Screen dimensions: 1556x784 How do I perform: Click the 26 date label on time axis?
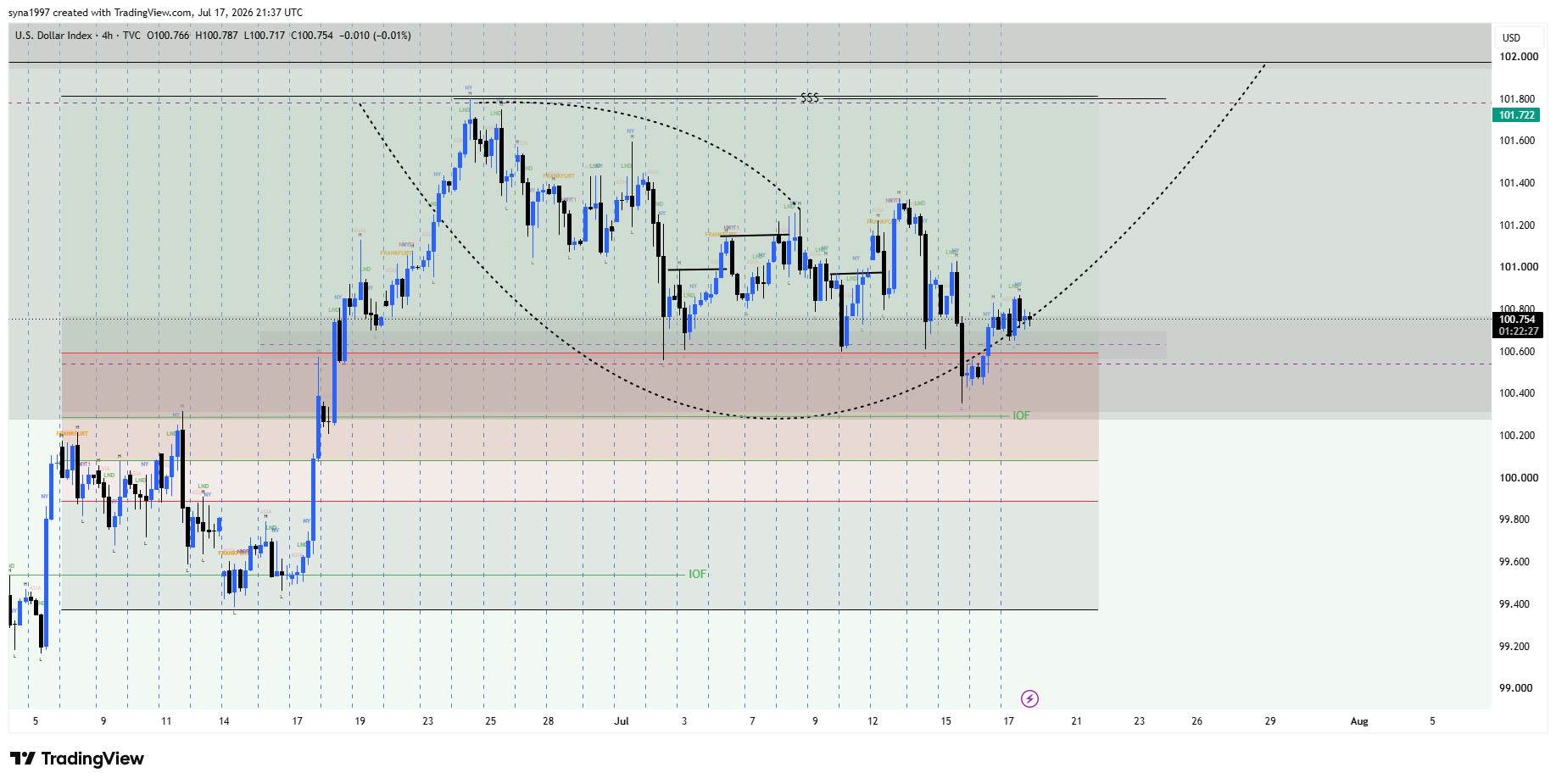tap(1197, 721)
